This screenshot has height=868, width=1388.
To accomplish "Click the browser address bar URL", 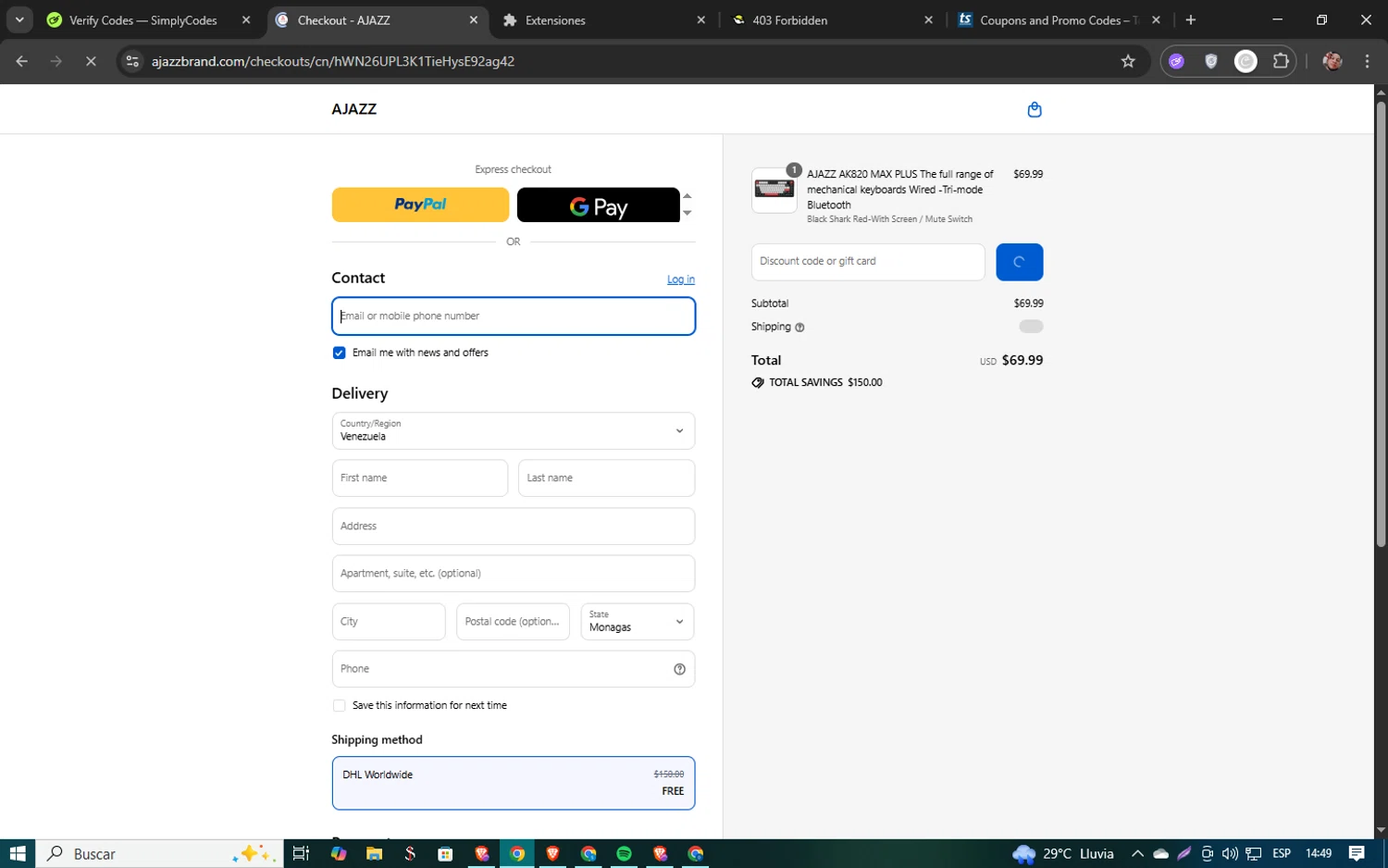I will click(333, 61).
